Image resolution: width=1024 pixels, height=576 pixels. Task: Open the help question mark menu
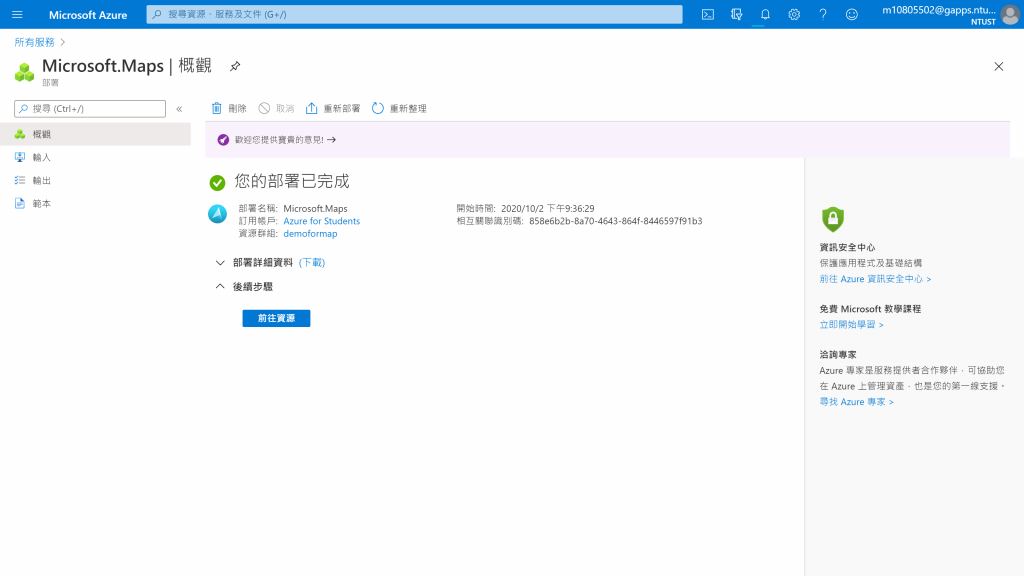click(x=823, y=14)
